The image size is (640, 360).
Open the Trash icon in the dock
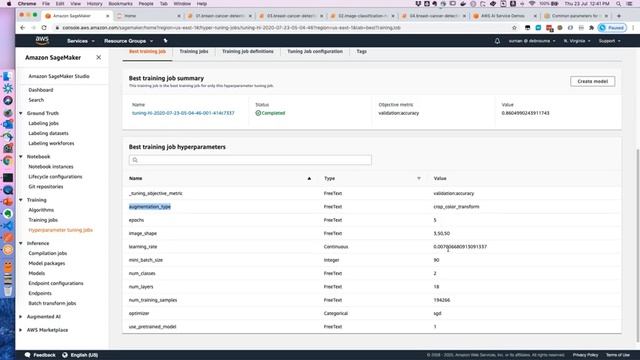click(8, 290)
